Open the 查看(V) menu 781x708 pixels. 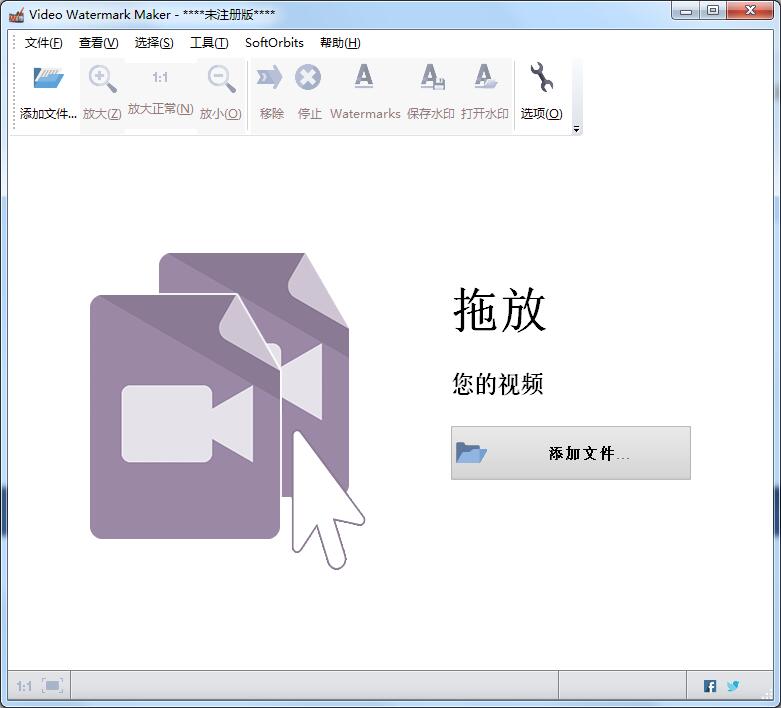98,43
